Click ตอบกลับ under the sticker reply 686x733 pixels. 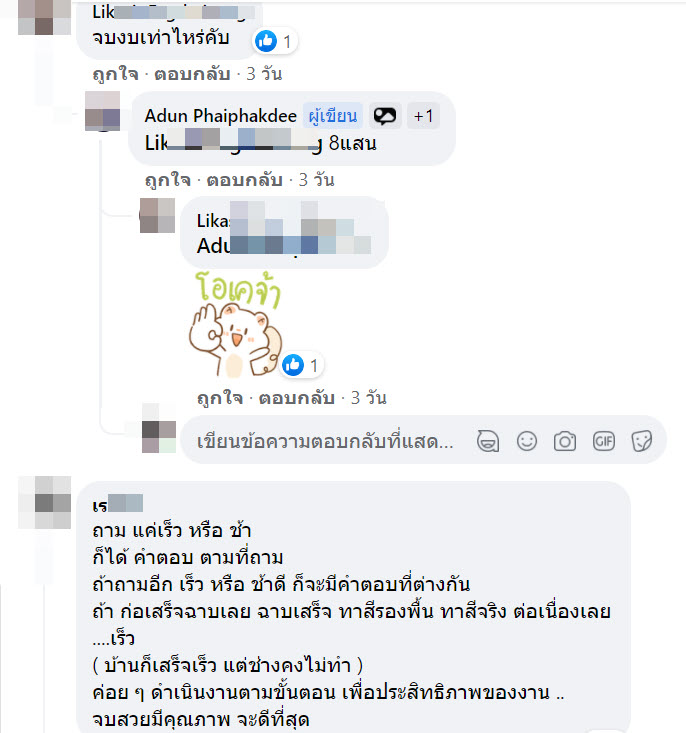click(x=297, y=398)
